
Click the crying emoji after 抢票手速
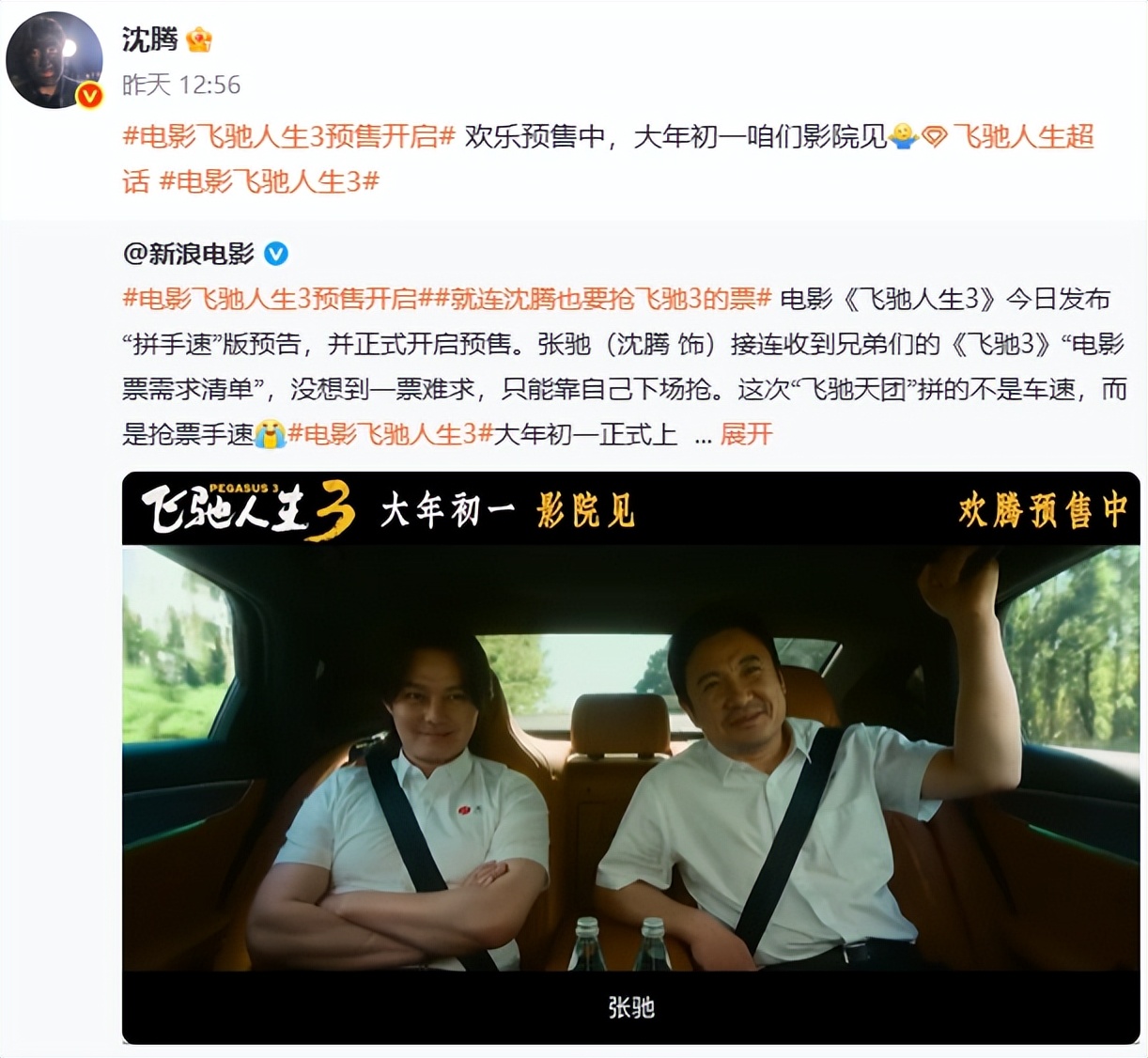[270, 434]
